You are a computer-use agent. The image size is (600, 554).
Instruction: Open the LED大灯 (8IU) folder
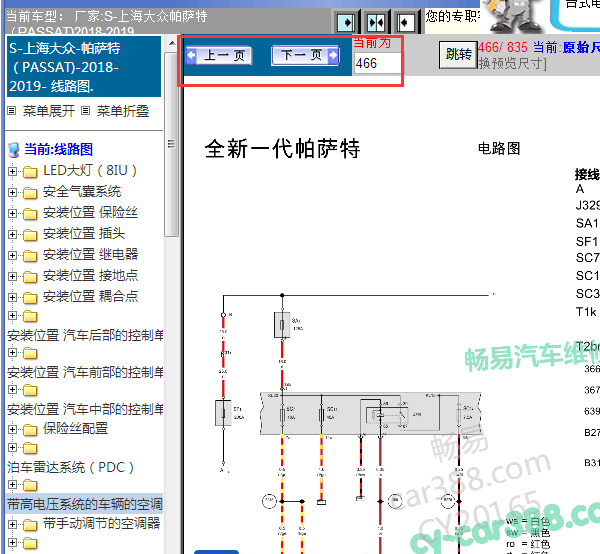[x=90, y=171]
